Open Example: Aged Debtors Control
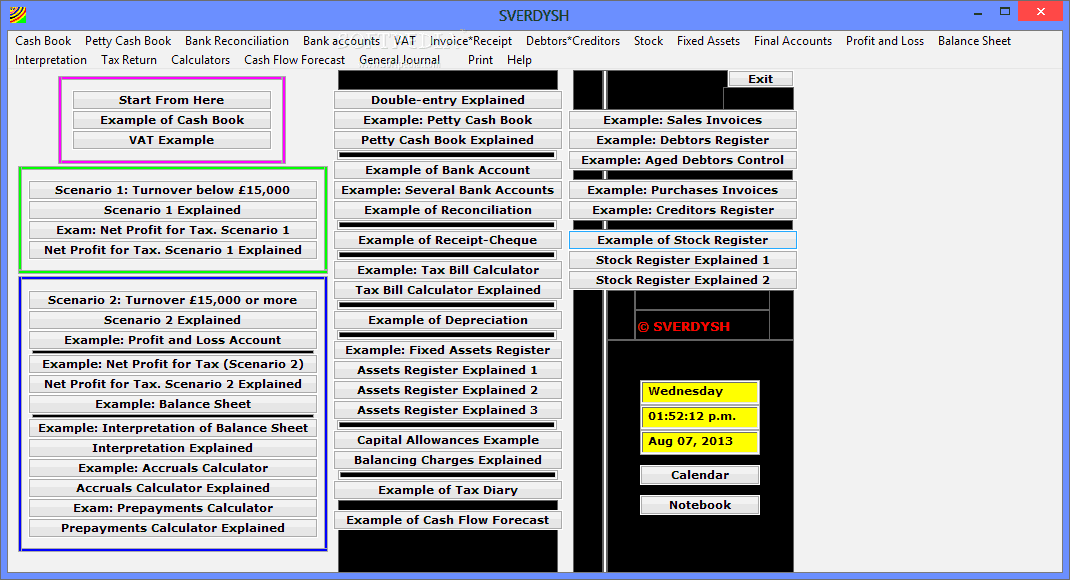Viewport: 1070px width, 580px height. tap(682, 160)
